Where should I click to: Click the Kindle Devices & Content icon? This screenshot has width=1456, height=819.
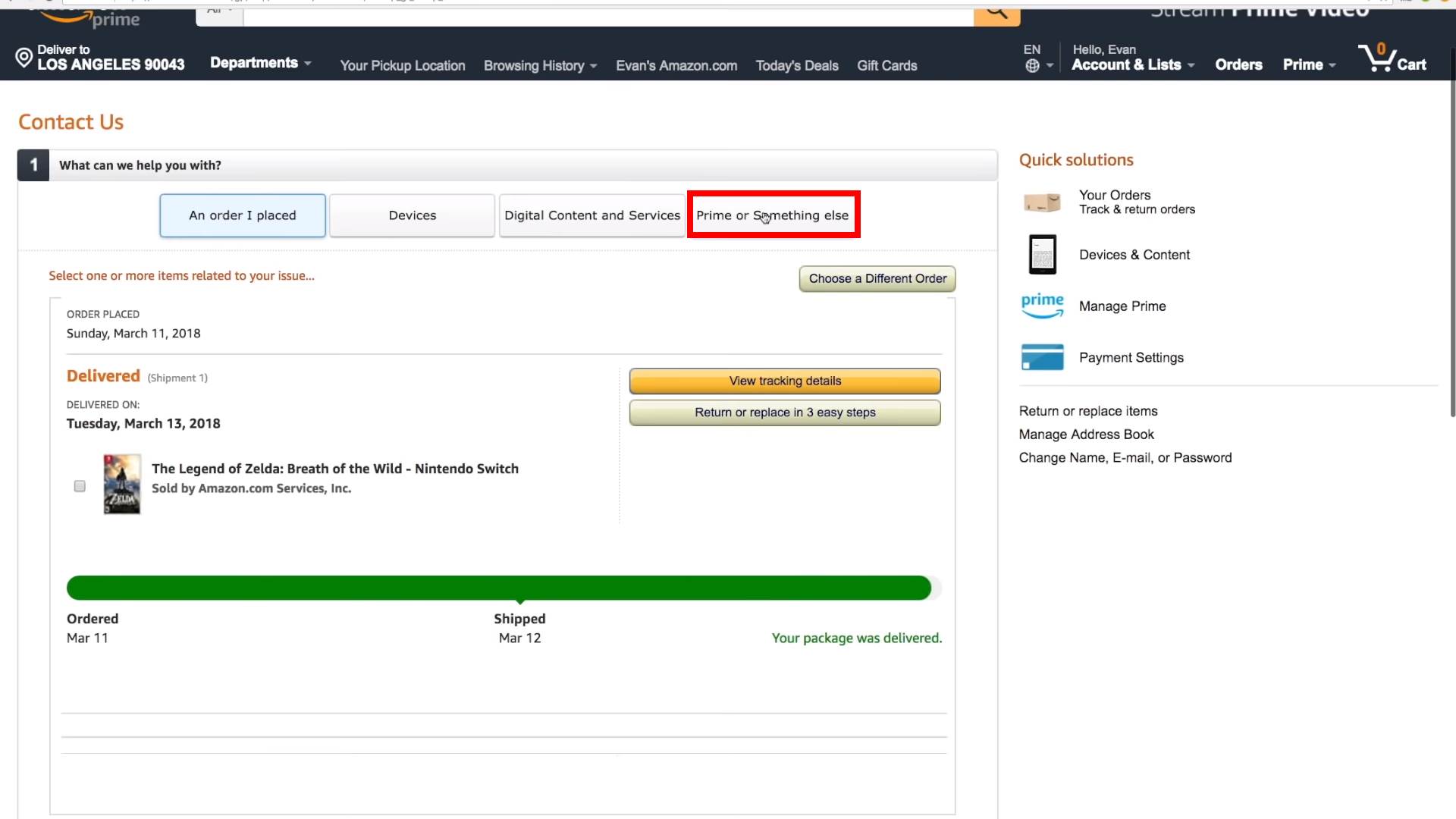(x=1042, y=255)
